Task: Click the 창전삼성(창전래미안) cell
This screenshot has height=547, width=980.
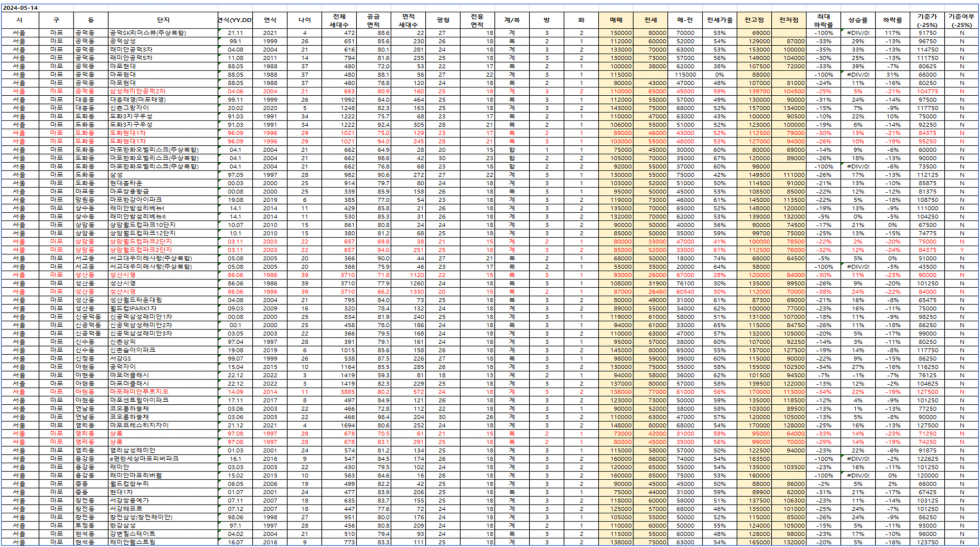Action: point(163,517)
